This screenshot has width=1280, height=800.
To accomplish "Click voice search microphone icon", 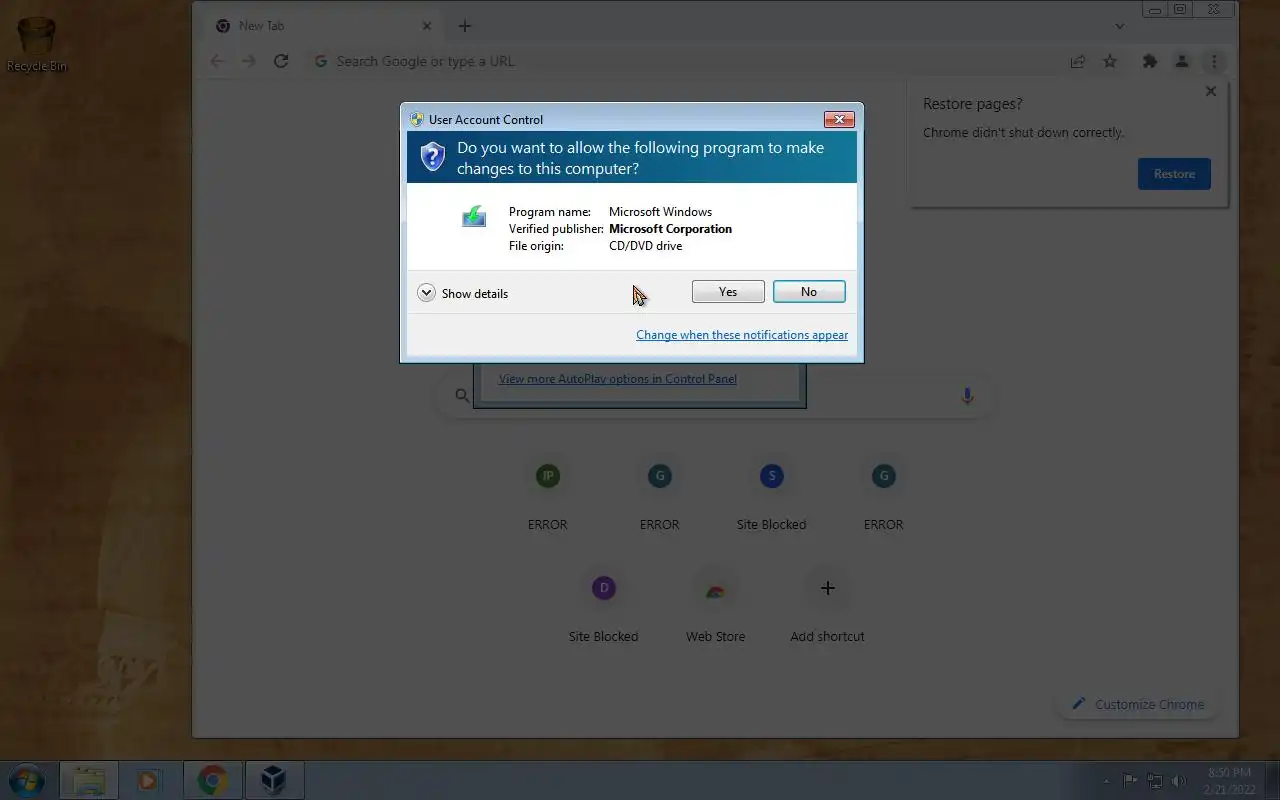I will coord(967,396).
